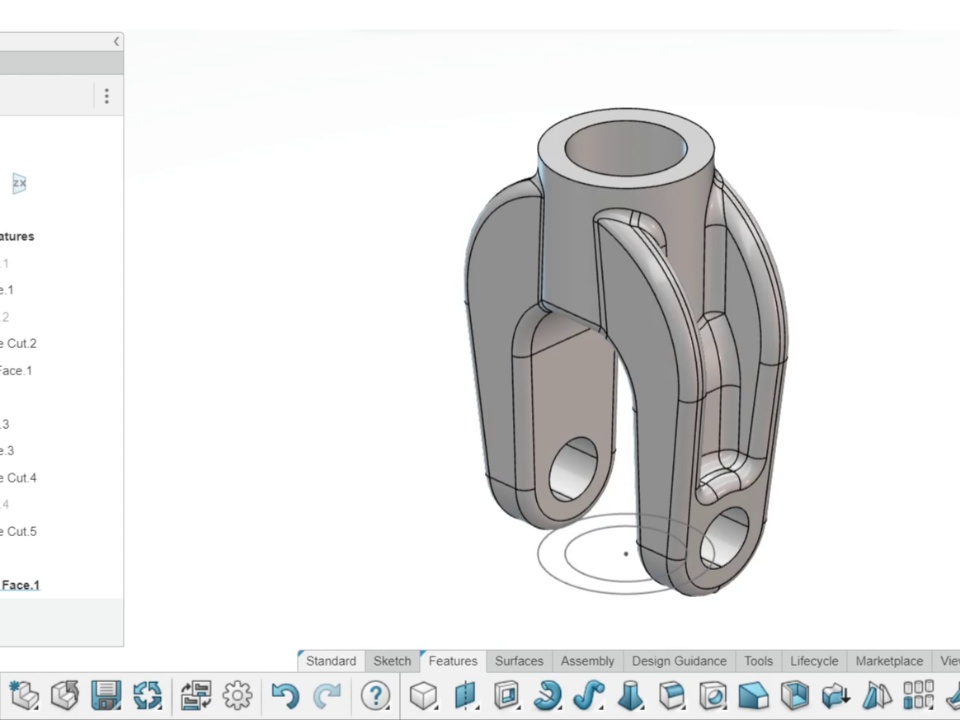
Task: Open the three-dot menu in side panel
Action: click(x=107, y=96)
